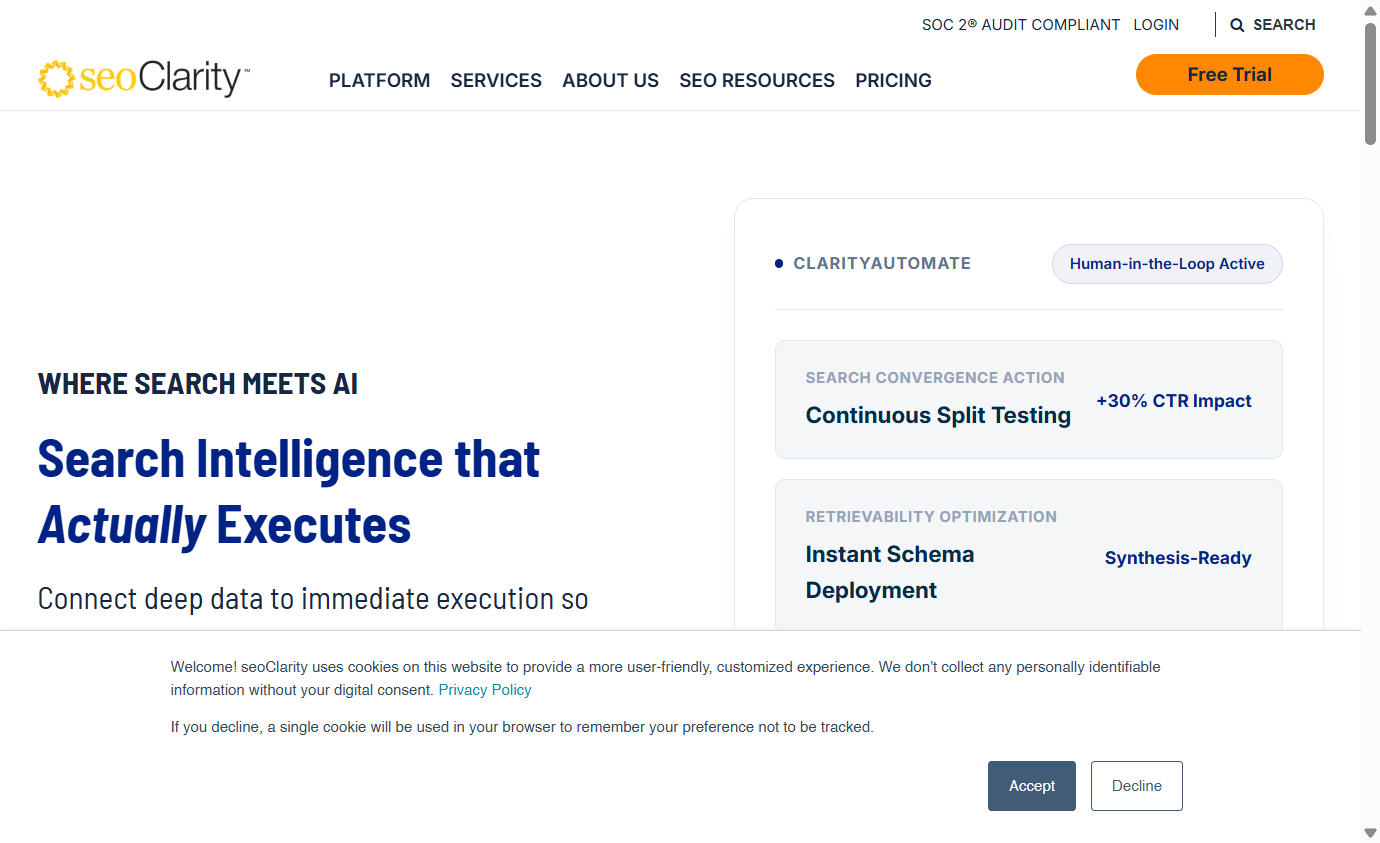Start the Free Trial
1380x843 pixels.
(1230, 75)
